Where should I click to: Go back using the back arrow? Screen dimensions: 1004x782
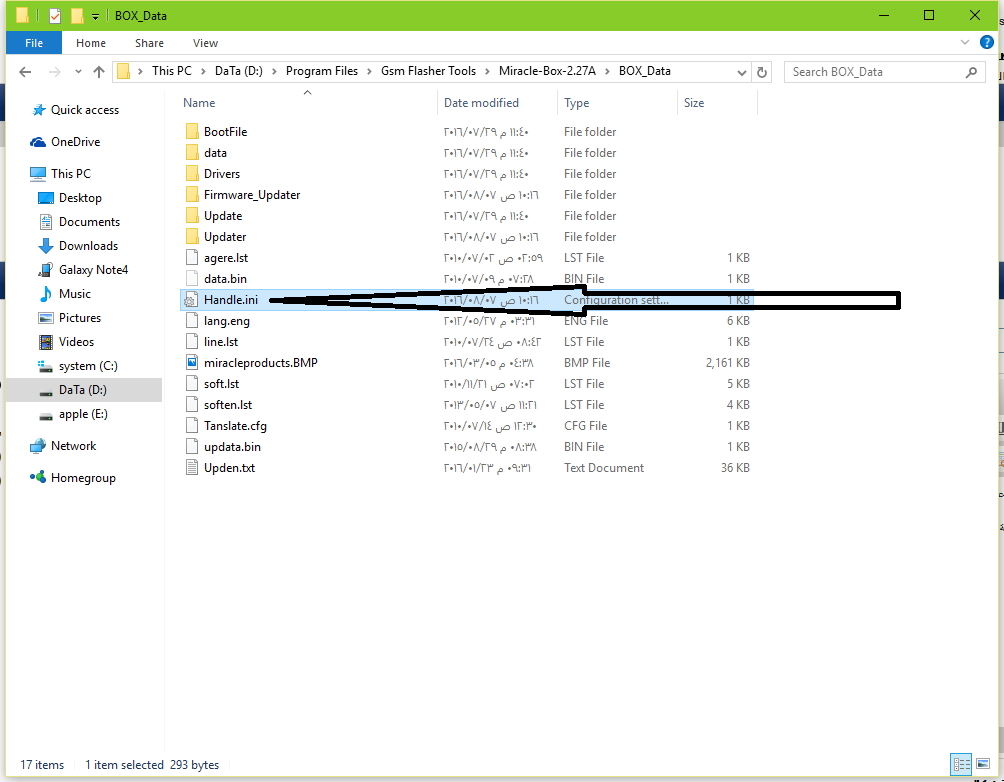[25, 72]
